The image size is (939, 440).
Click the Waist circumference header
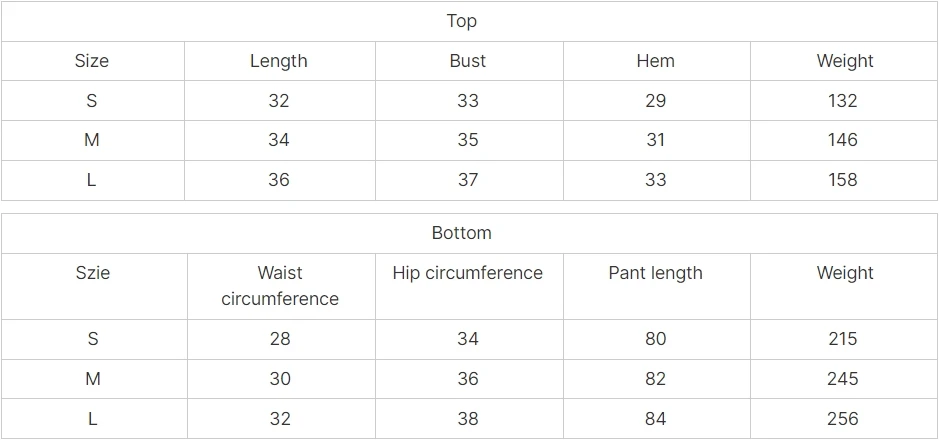click(280, 286)
